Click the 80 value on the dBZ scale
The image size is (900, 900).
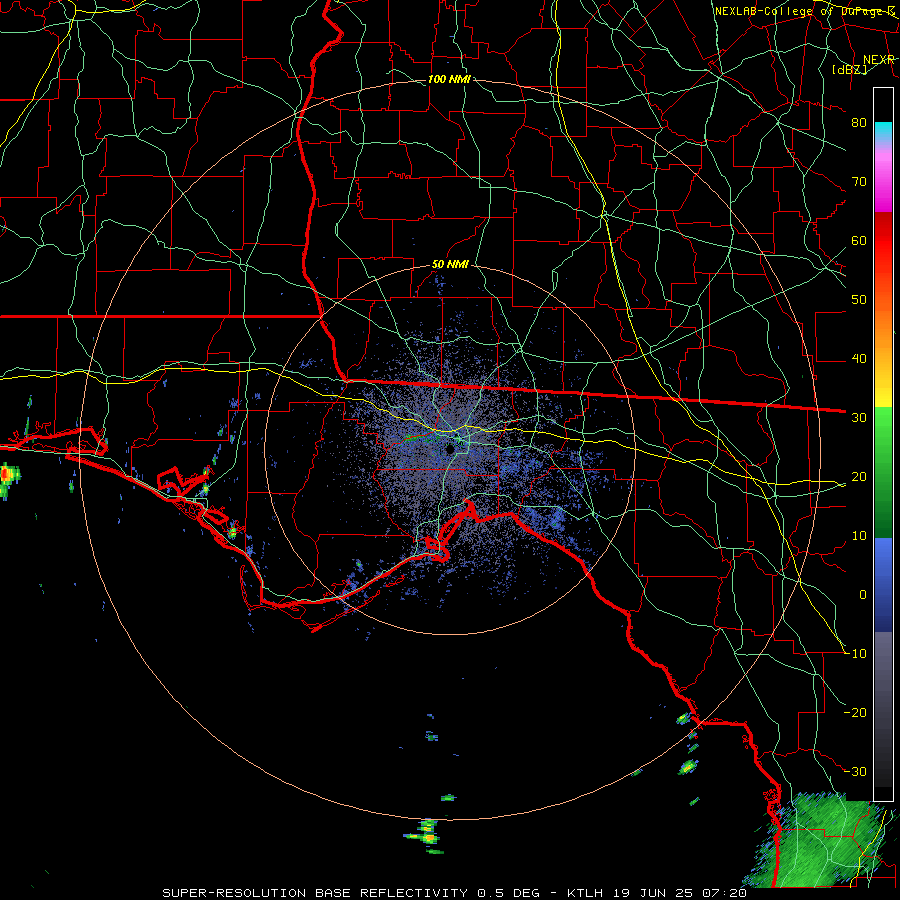coord(859,123)
